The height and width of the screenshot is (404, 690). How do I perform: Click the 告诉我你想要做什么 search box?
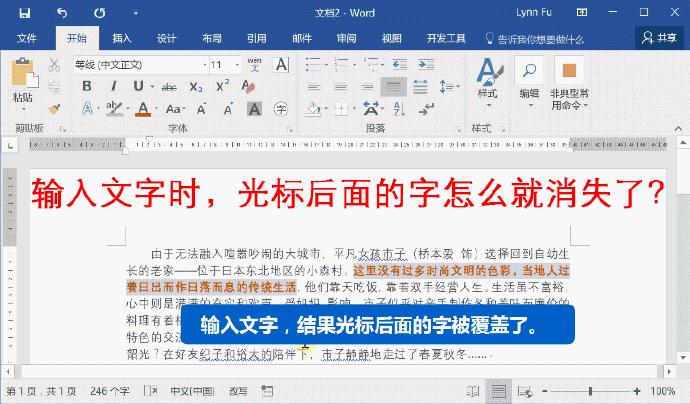(535, 39)
